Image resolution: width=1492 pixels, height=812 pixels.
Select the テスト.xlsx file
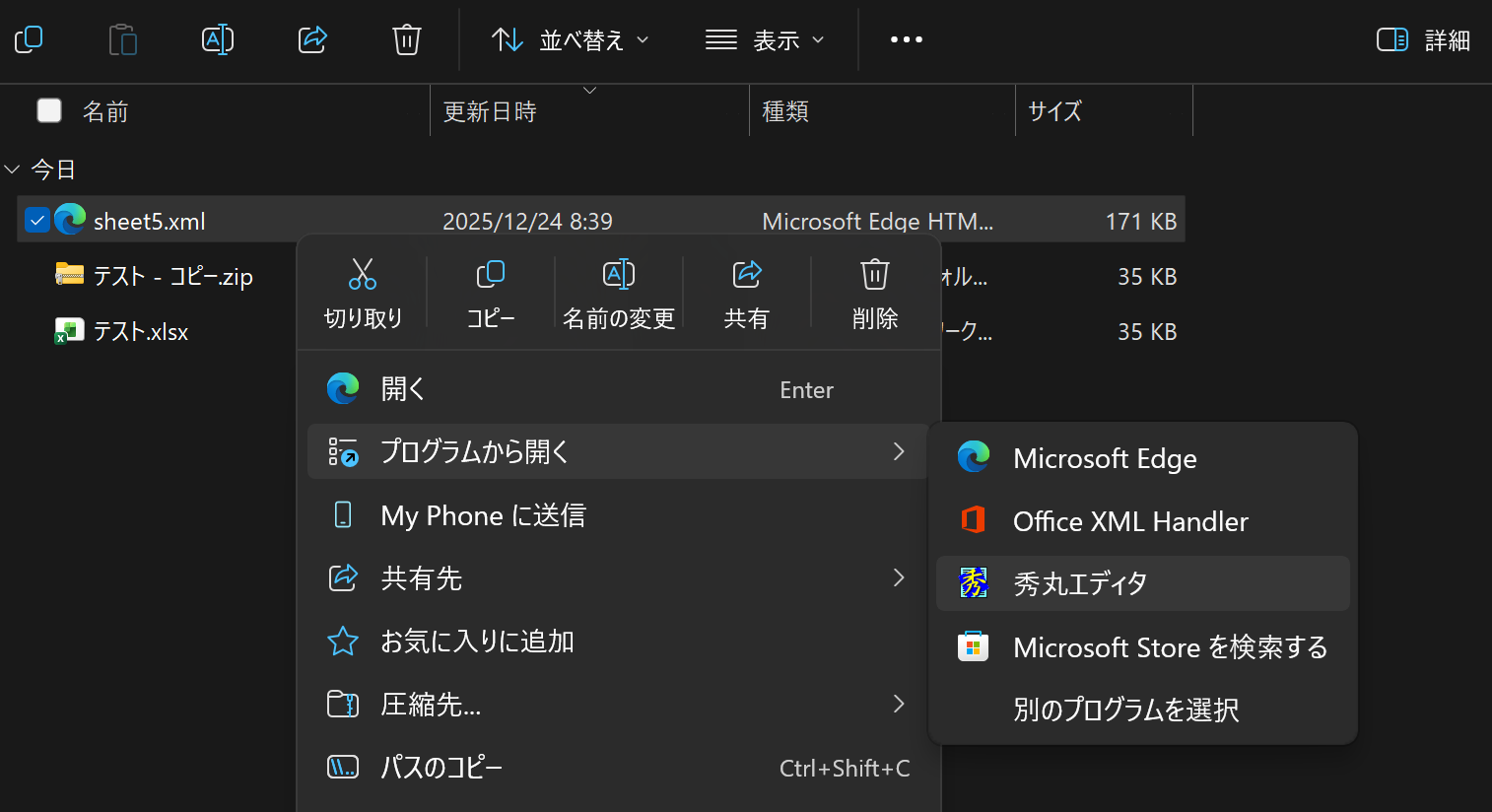pyautogui.click(x=141, y=332)
